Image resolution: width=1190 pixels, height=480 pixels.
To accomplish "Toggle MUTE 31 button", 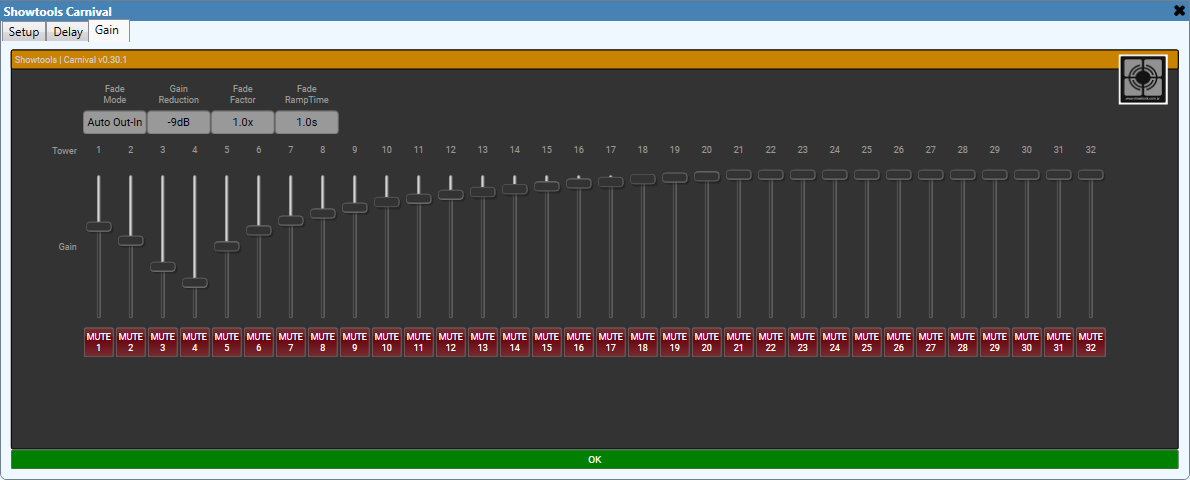I will coord(1059,342).
